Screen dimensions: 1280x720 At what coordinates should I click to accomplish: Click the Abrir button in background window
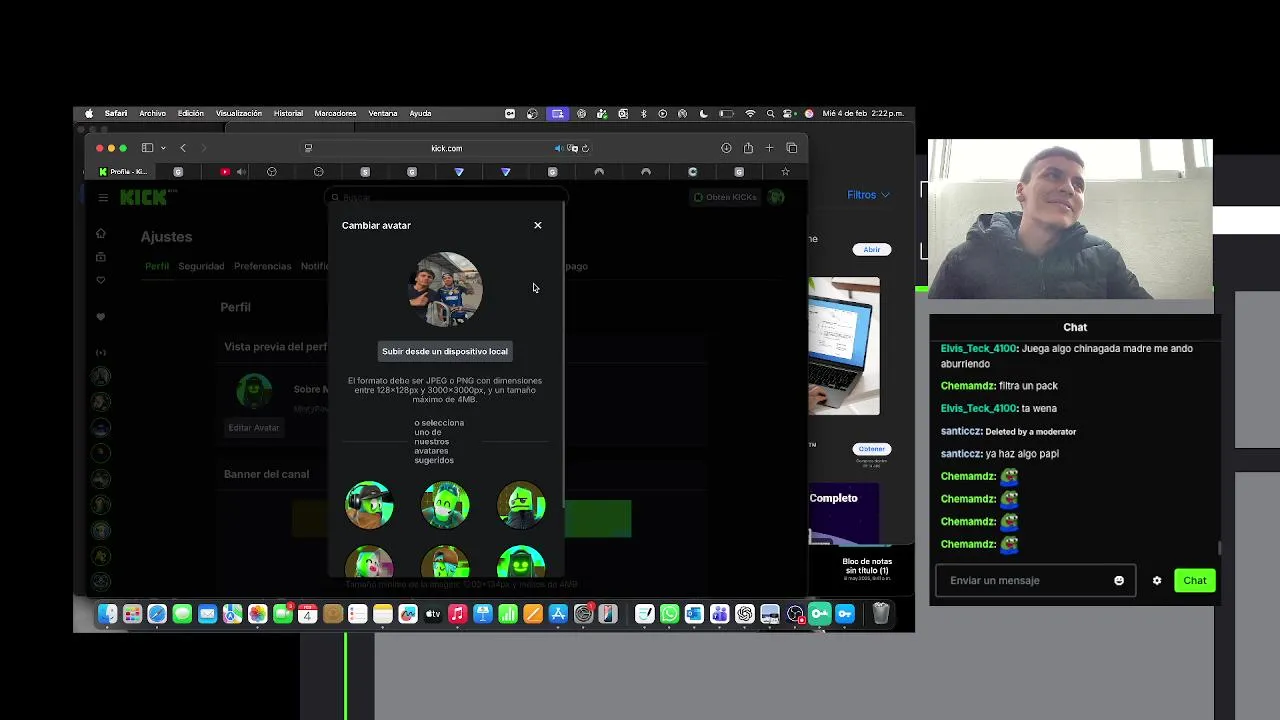point(872,249)
